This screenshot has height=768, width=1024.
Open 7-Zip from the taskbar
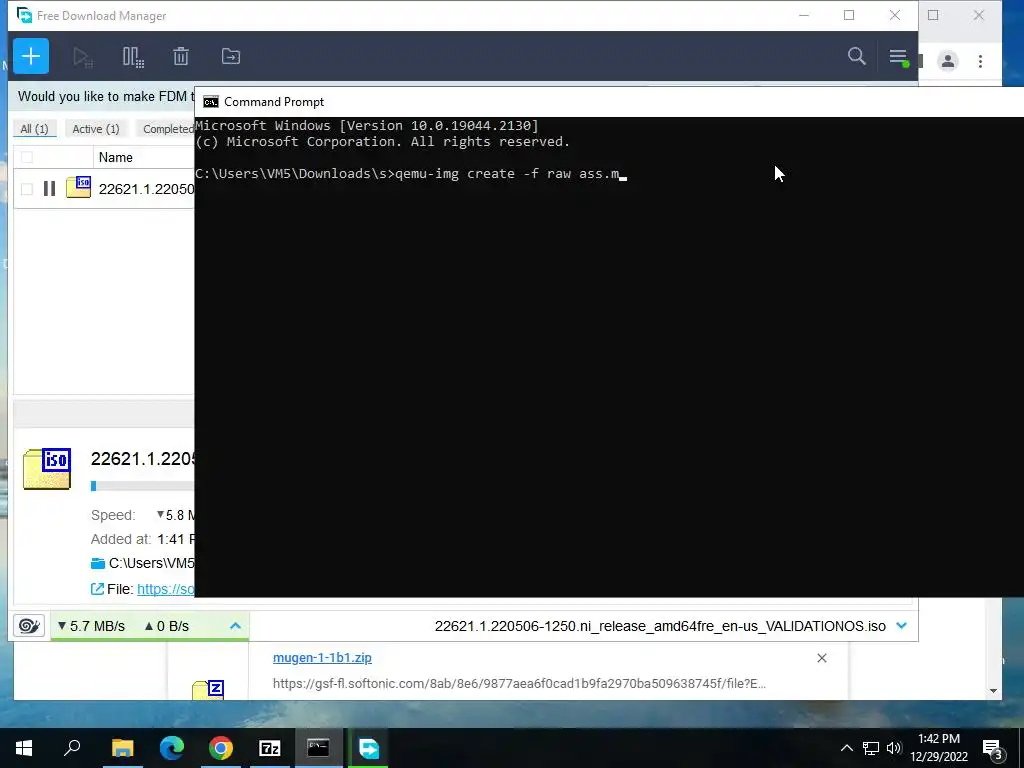click(270, 748)
